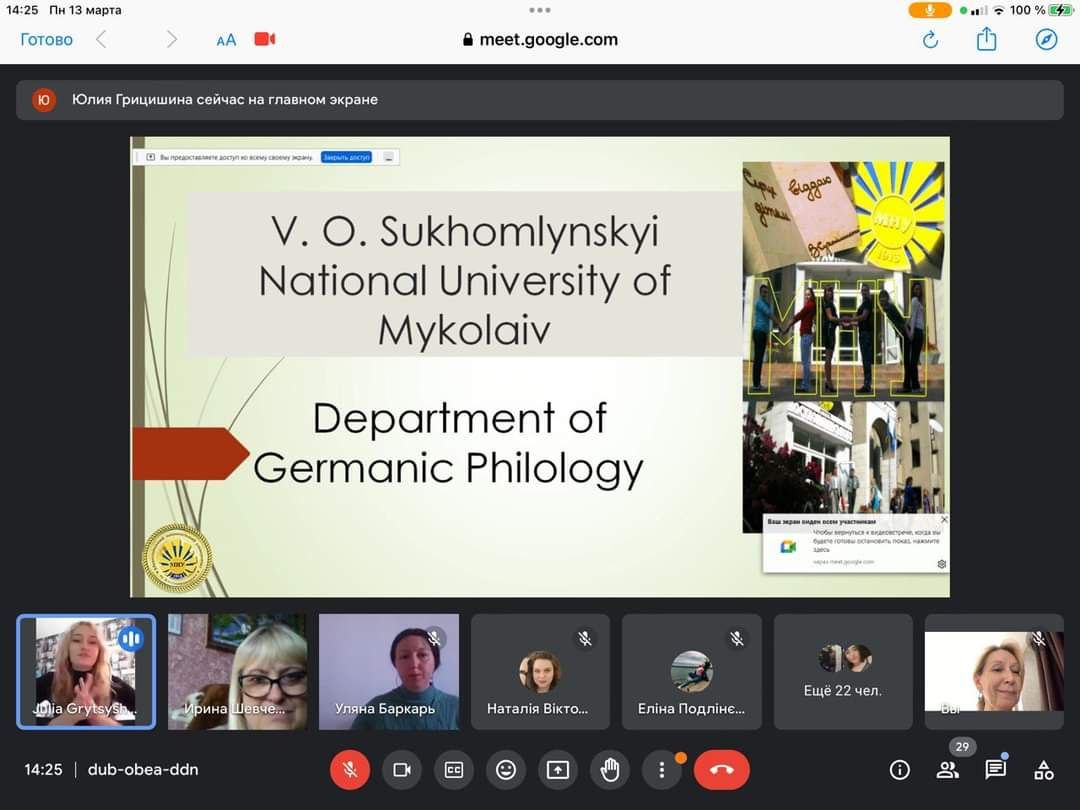1080x810 pixels.
Task: Open the page in Safari compass icon
Action: pos(1046,39)
